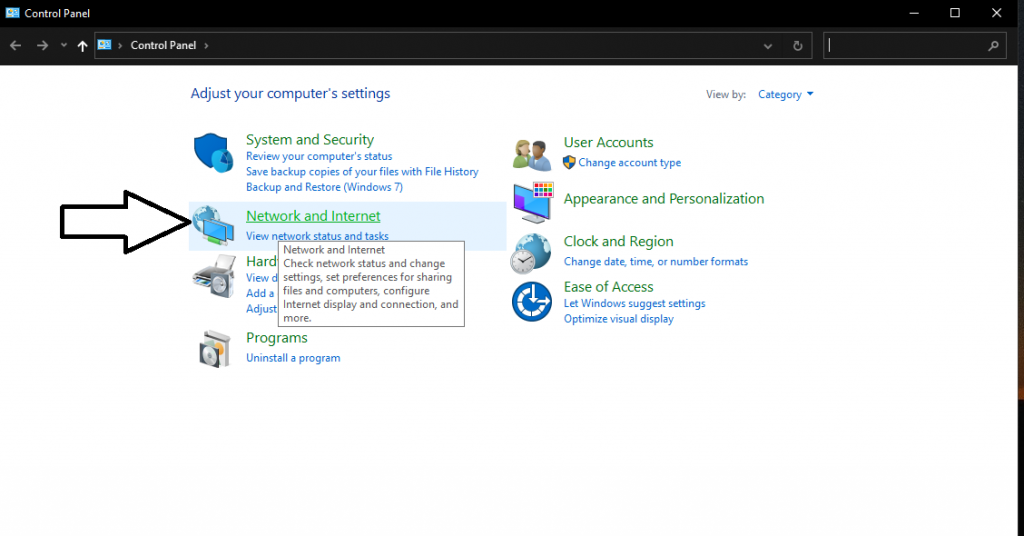
Task: Click Review your computer's status
Action: (x=319, y=157)
